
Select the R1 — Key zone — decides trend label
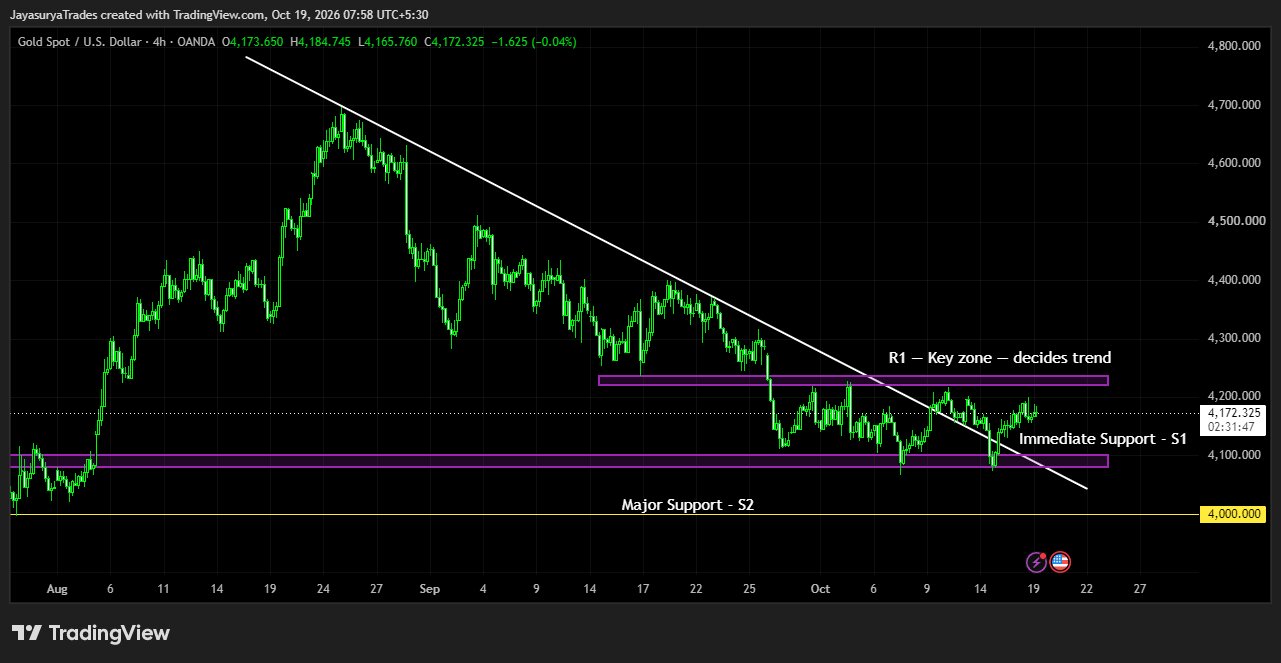coord(1000,358)
